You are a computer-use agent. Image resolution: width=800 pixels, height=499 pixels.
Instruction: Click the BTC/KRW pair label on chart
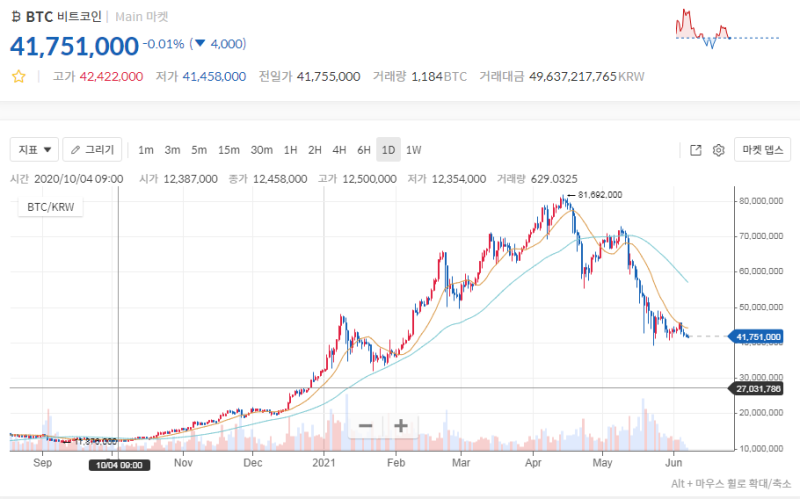point(51,207)
